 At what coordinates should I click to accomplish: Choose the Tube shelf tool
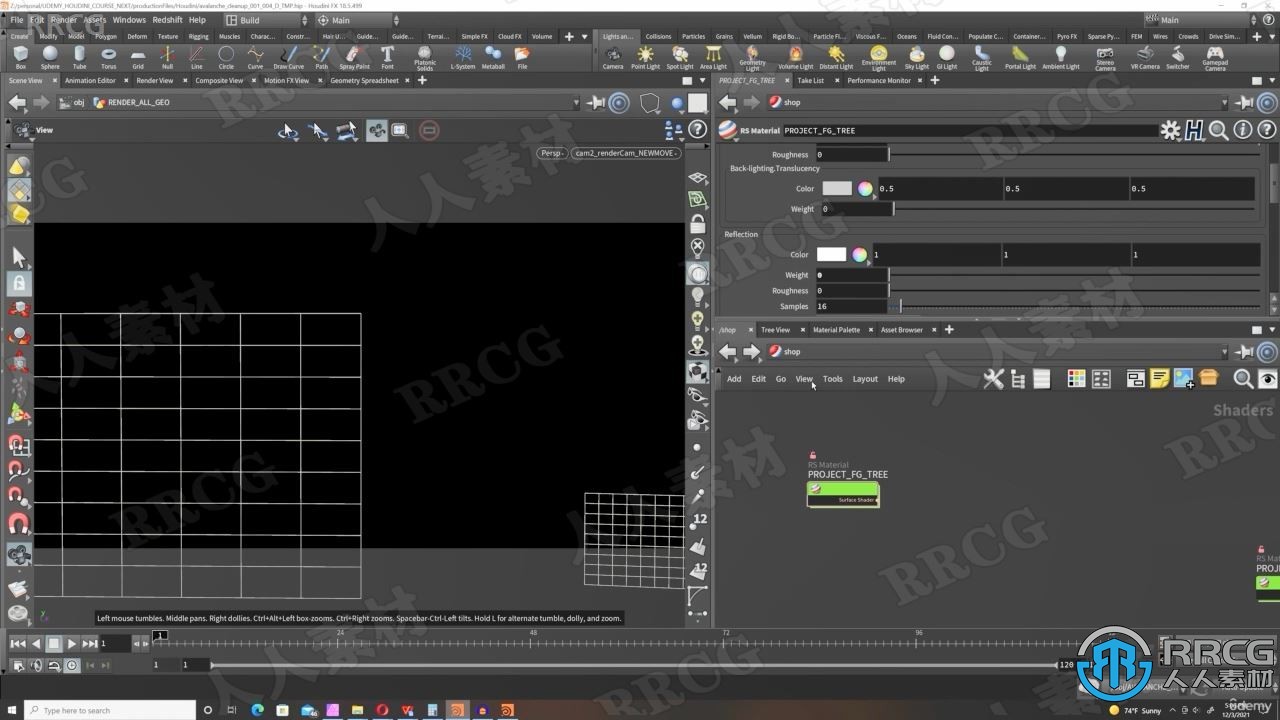coord(79,57)
